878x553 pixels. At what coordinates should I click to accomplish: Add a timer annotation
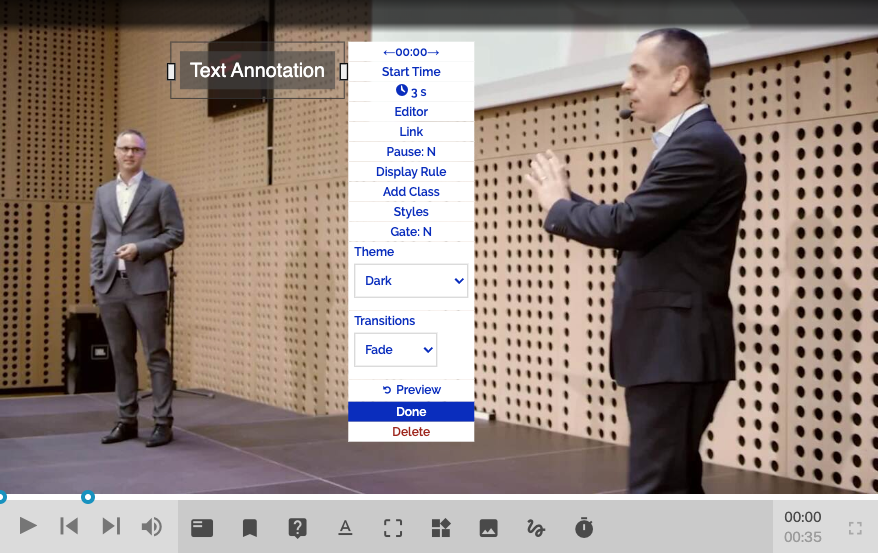tap(584, 528)
